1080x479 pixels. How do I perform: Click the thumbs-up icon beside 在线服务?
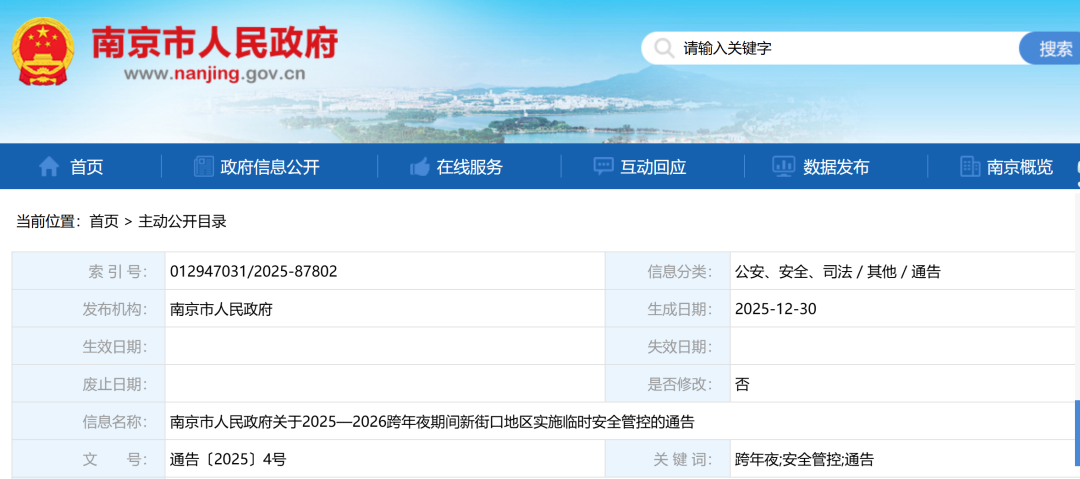420,167
